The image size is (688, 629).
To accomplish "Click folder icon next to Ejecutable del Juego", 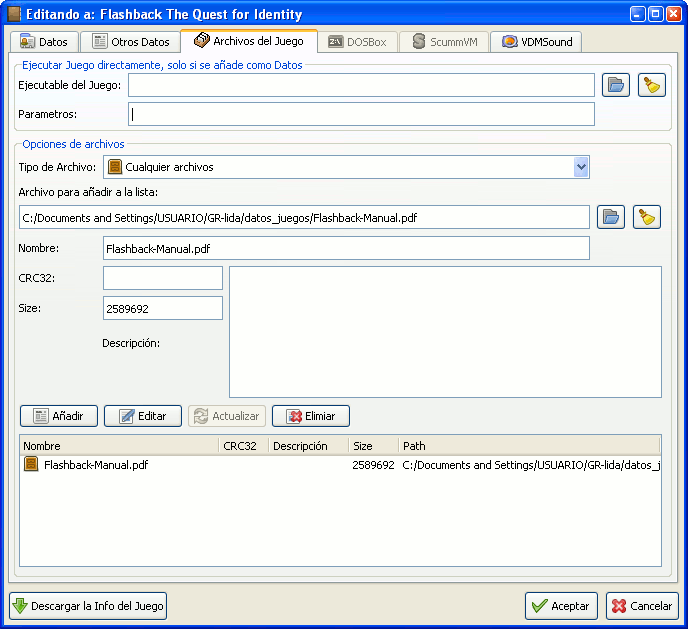I will pyautogui.click(x=615, y=85).
